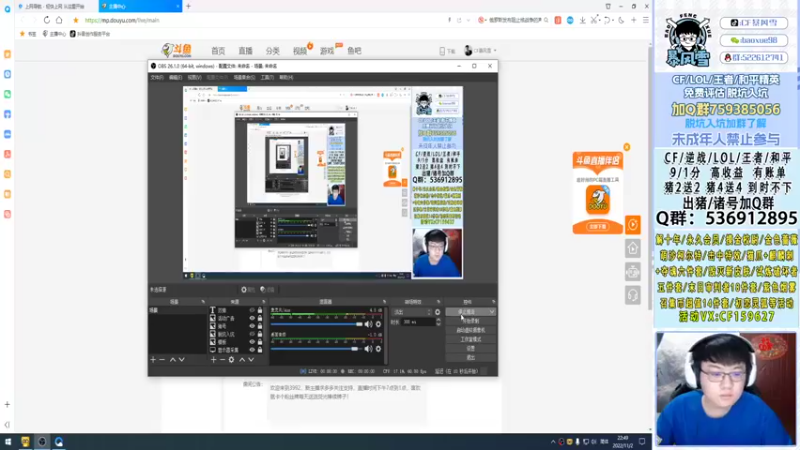Open the Douyu 直播 nav link
800x450 pixels.
pyautogui.click(x=245, y=51)
